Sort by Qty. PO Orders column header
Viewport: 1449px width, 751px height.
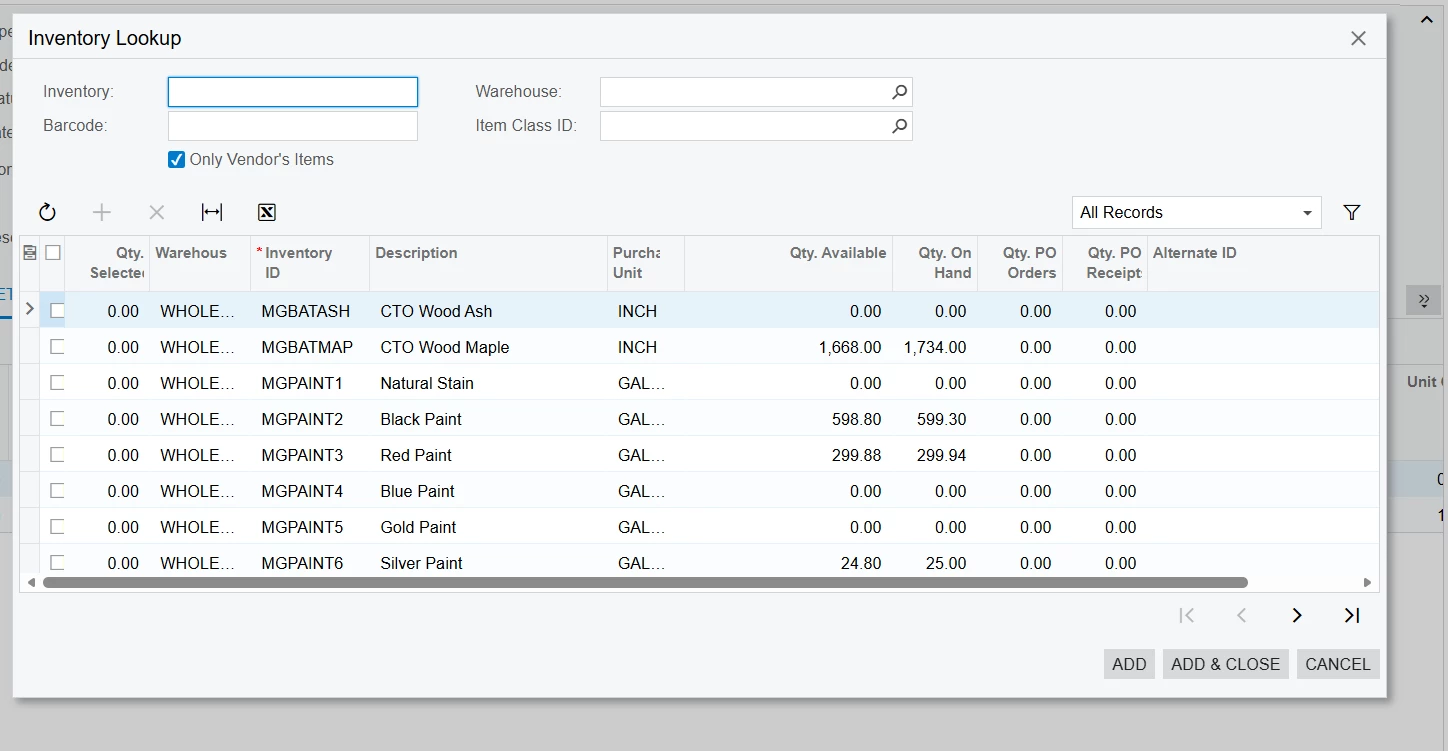(1020, 263)
